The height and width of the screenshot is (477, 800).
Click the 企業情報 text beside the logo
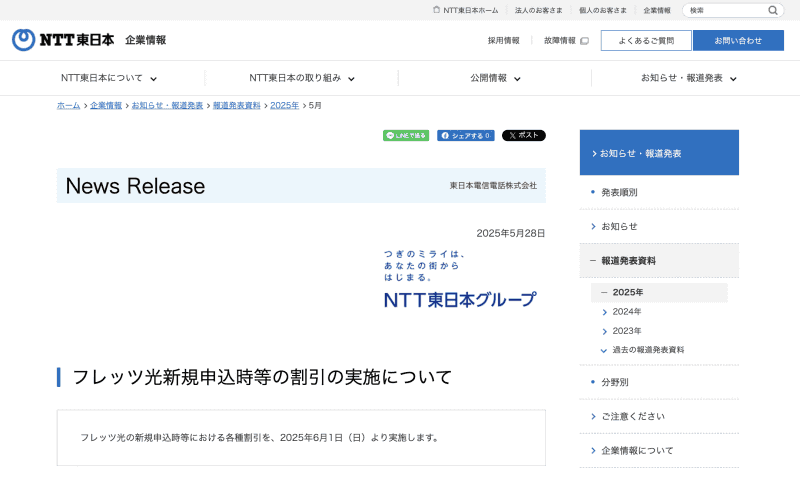(145, 40)
